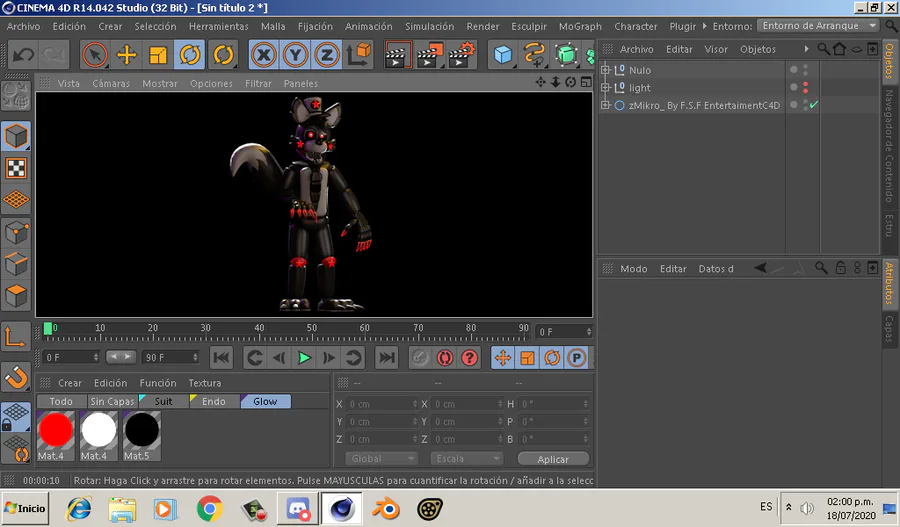
Task: Click Record Active Objects keyframe button
Action: [420, 358]
